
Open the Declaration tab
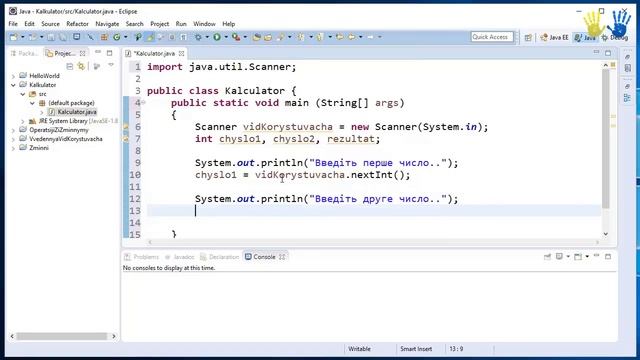coord(220,257)
